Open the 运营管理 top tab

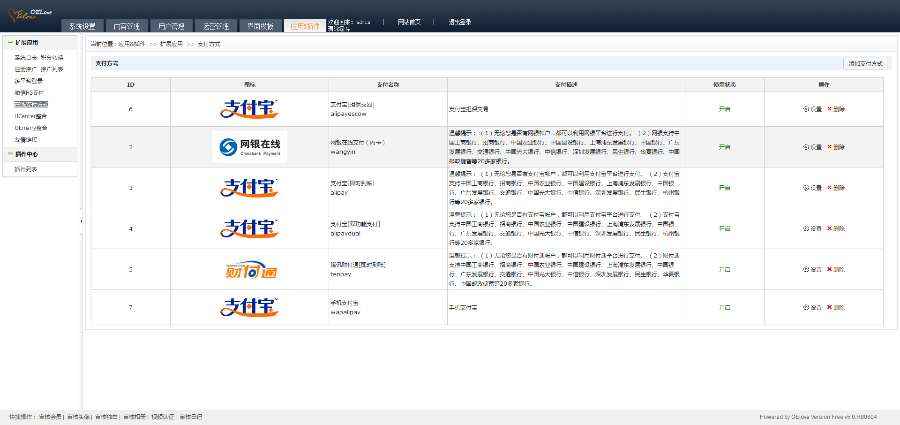216,26
